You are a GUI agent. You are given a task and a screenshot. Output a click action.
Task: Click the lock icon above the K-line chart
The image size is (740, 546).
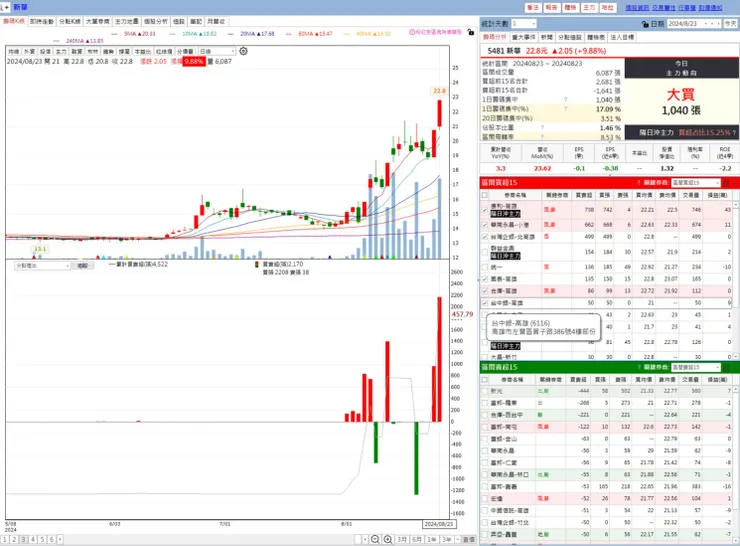tap(470, 32)
